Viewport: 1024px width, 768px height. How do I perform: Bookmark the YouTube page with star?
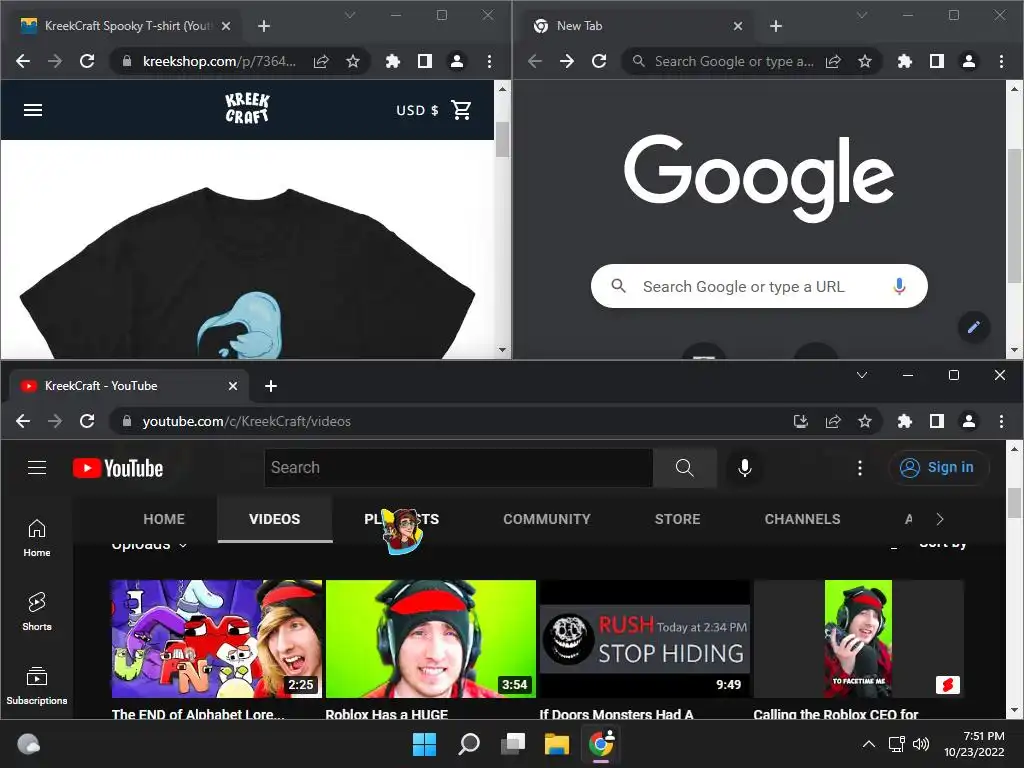click(865, 421)
